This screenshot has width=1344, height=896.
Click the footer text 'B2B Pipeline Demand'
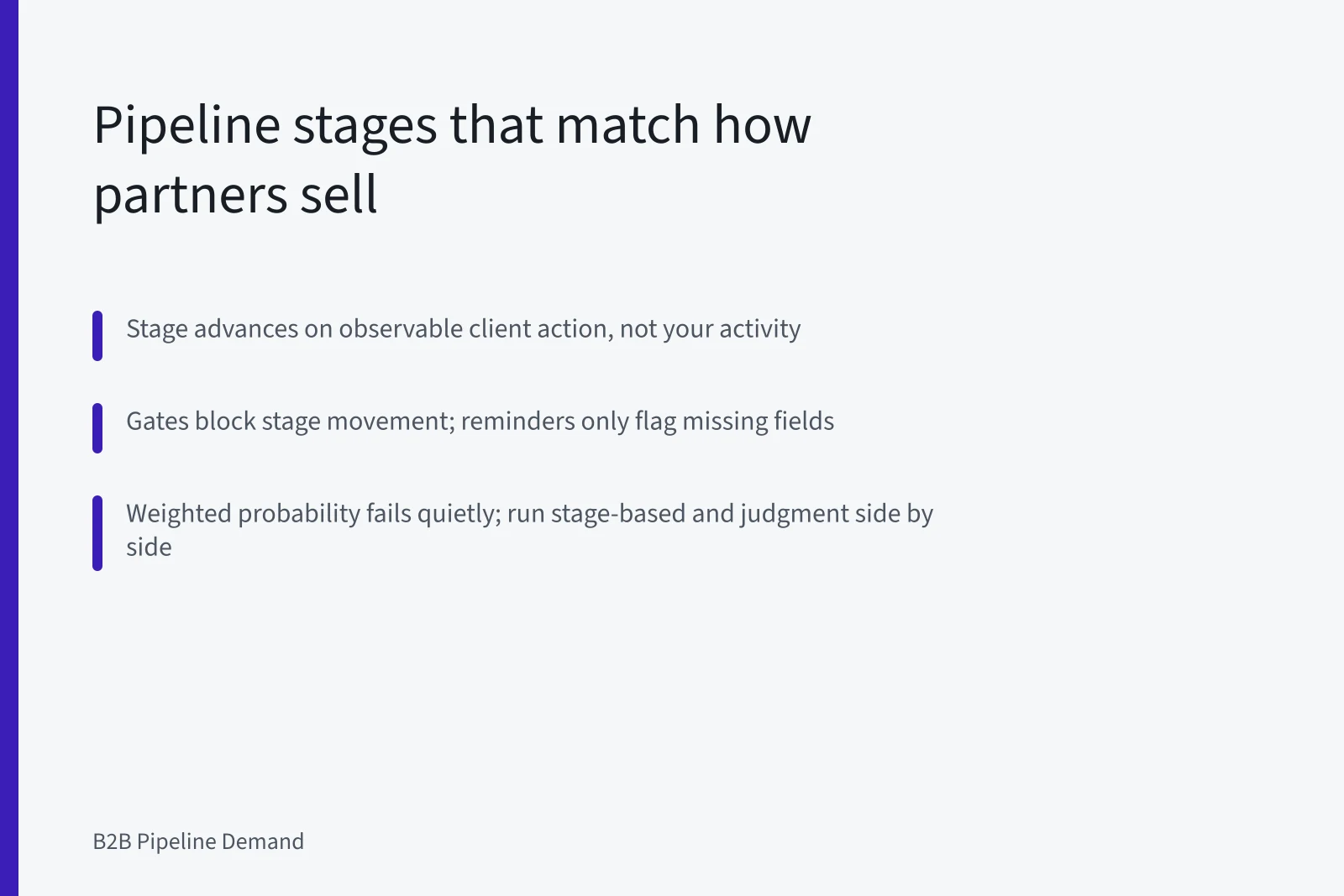tap(198, 841)
